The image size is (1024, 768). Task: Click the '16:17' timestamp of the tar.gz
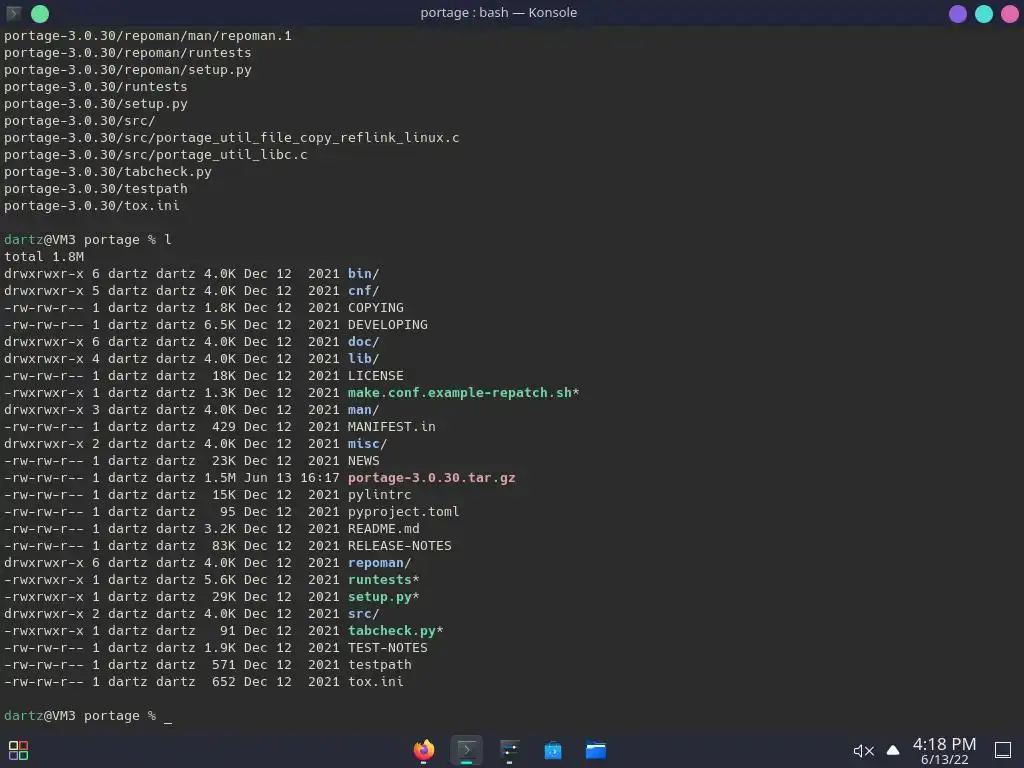[319, 477]
